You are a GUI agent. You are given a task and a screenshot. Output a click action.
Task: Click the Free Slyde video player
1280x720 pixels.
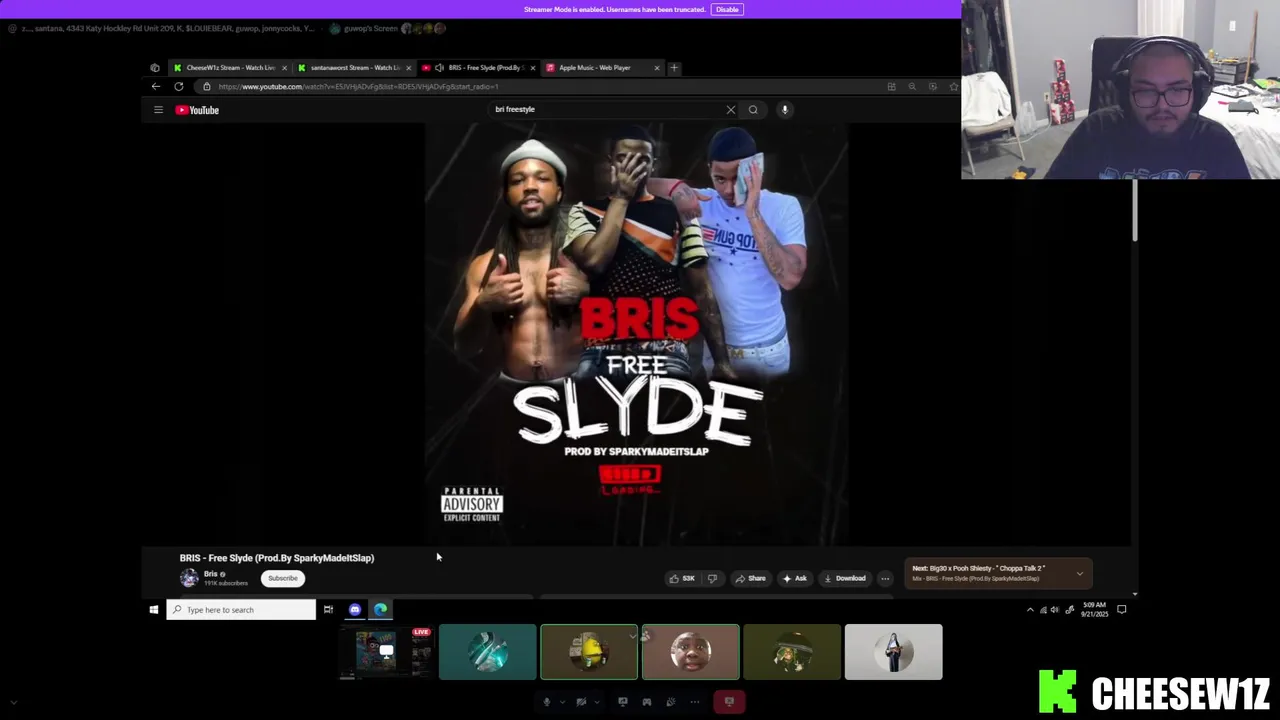pos(637,335)
